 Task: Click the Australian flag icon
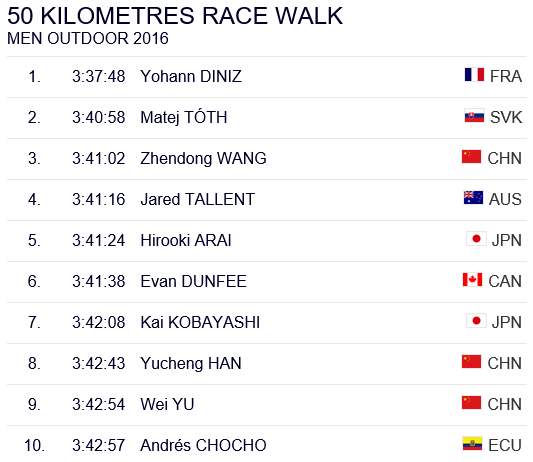coord(473,198)
